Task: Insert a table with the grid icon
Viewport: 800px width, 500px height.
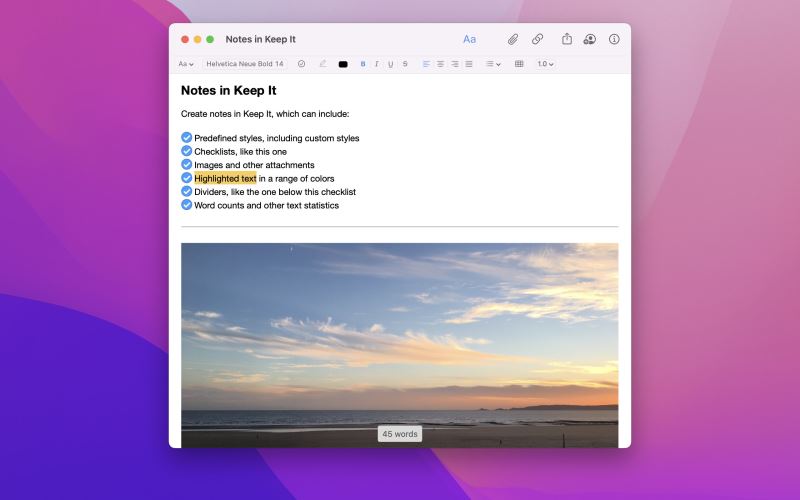Action: 519,64
